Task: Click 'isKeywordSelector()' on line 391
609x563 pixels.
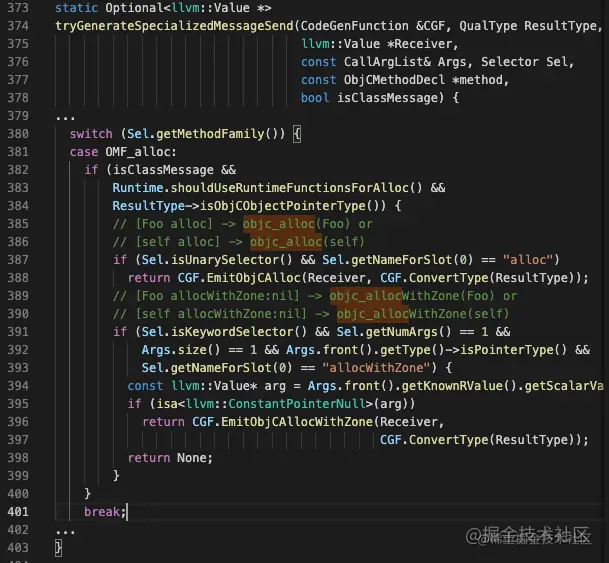Action: click(239, 332)
